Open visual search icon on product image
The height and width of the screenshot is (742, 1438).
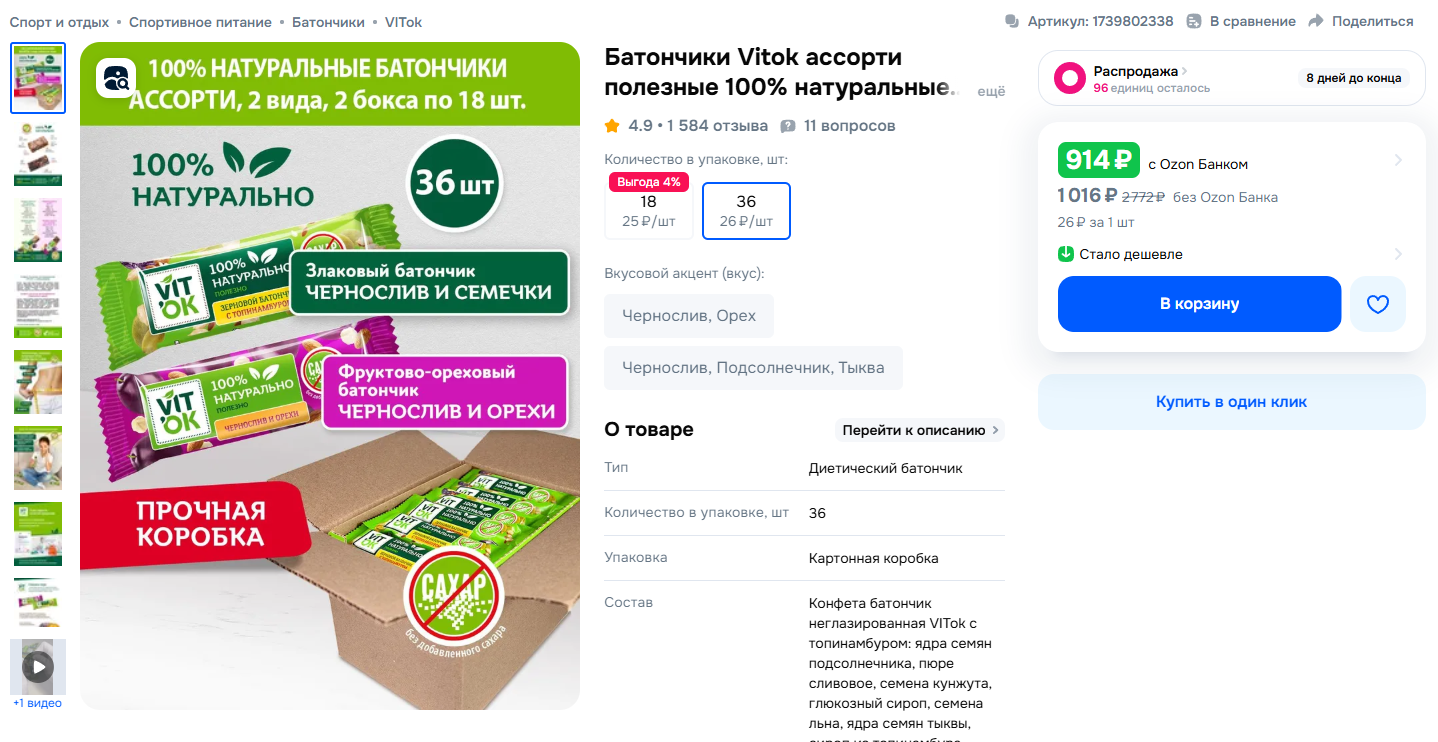(x=116, y=78)
